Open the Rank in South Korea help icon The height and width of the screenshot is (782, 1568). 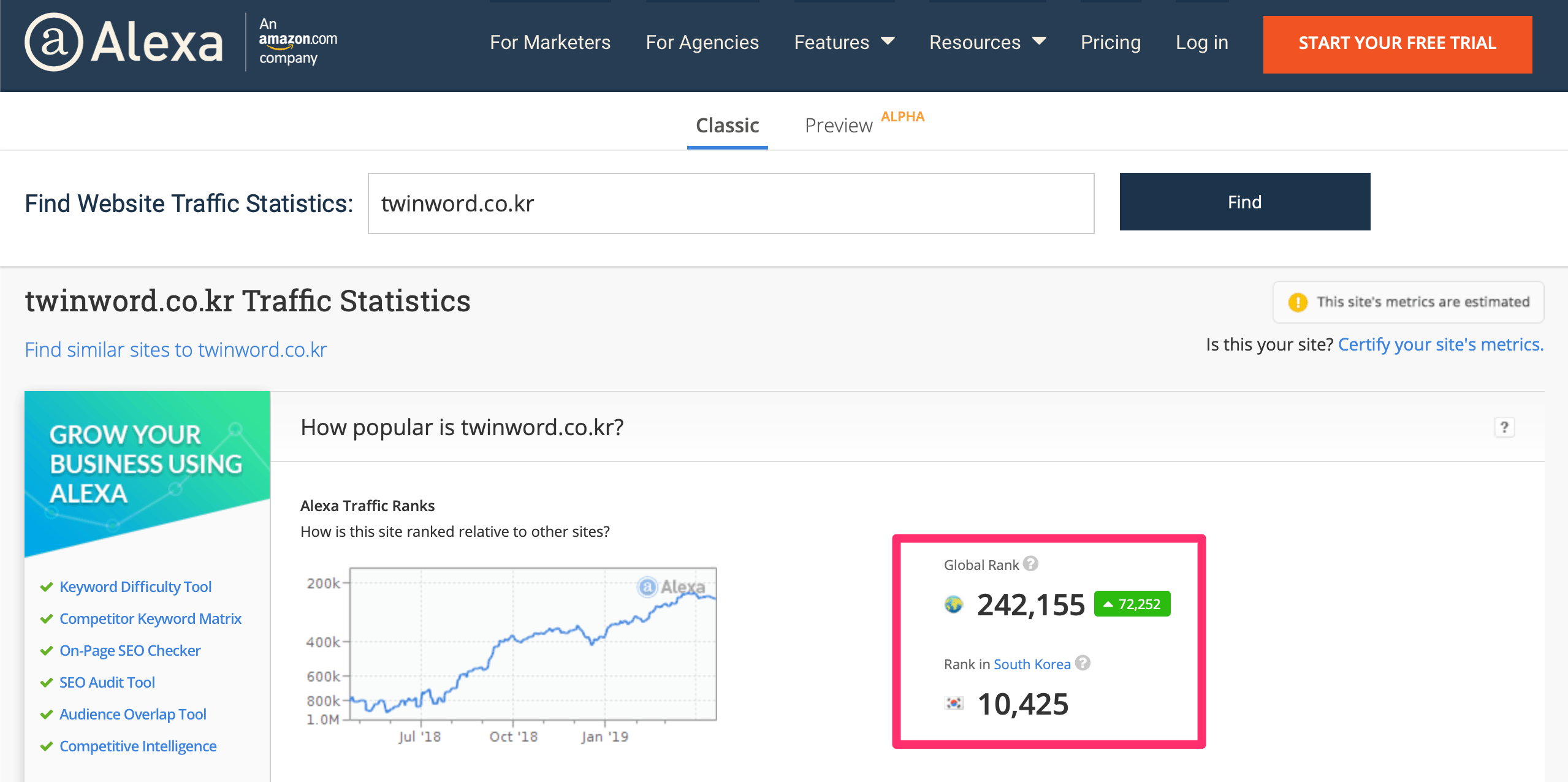tap(1083, 662)
